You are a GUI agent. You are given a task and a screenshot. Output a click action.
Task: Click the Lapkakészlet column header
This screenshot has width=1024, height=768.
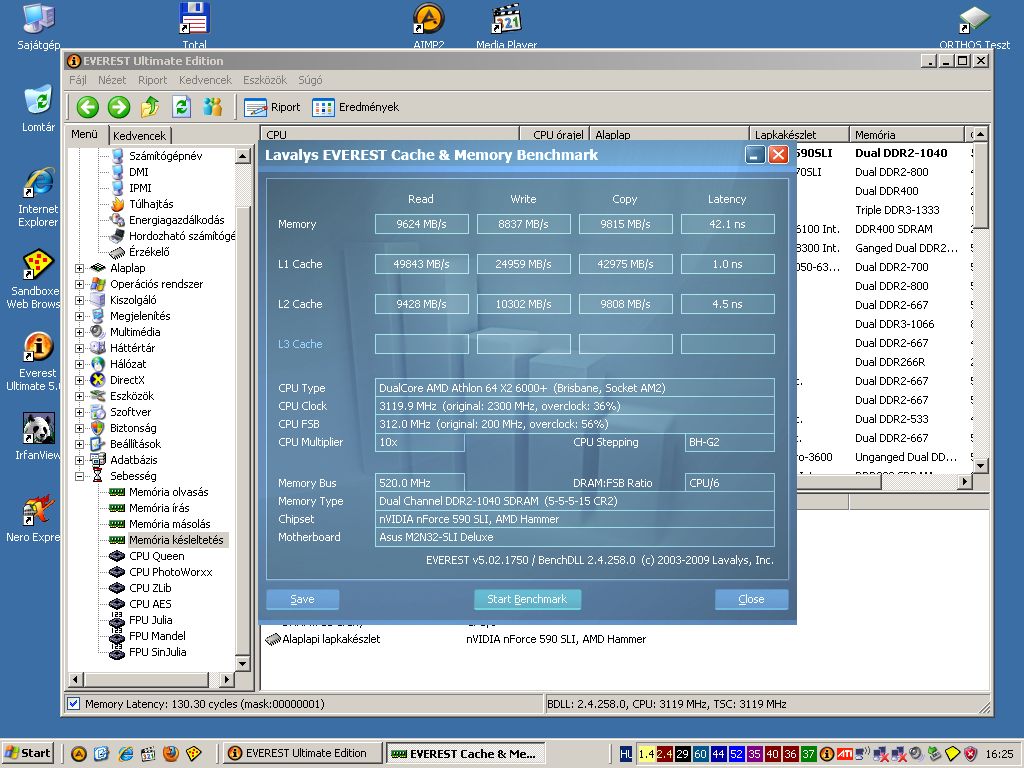[x=799, y=135]
